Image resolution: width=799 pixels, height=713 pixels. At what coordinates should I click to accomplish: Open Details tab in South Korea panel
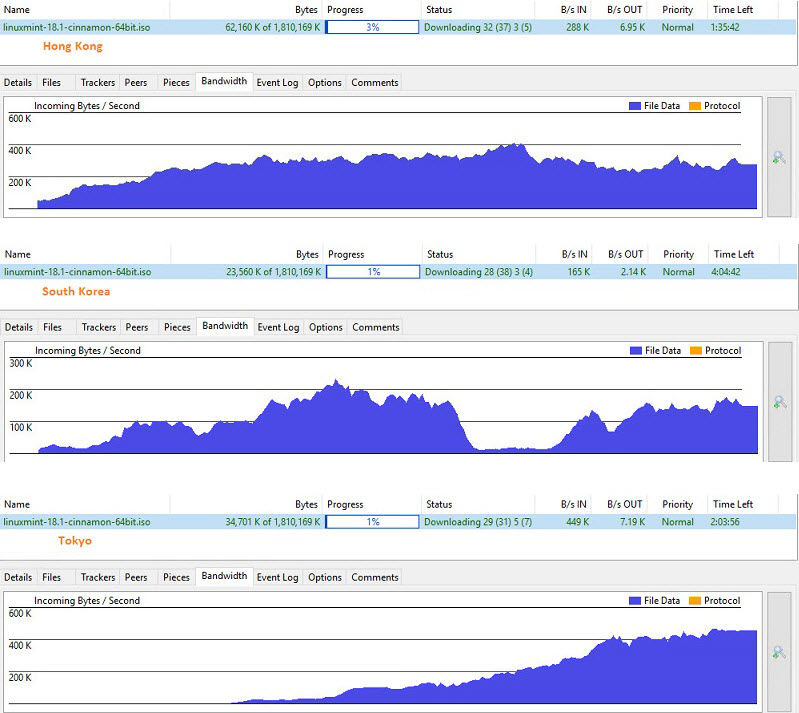pyautogui.click(x=19, y=327)
